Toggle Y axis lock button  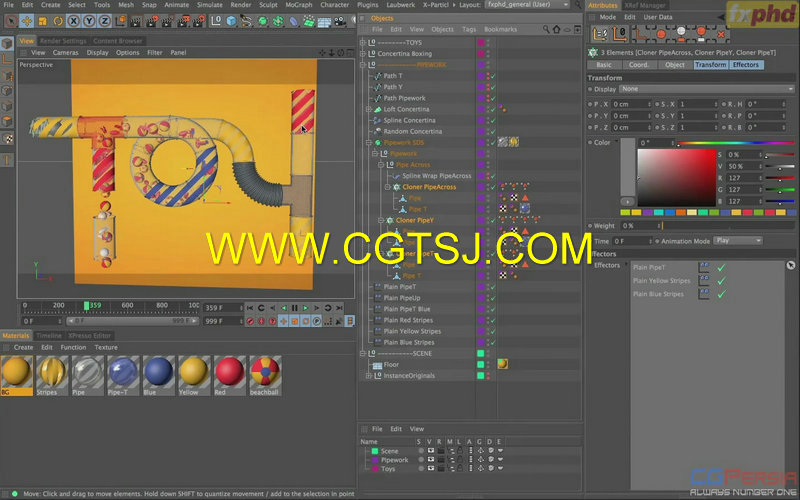coord(89,21)
